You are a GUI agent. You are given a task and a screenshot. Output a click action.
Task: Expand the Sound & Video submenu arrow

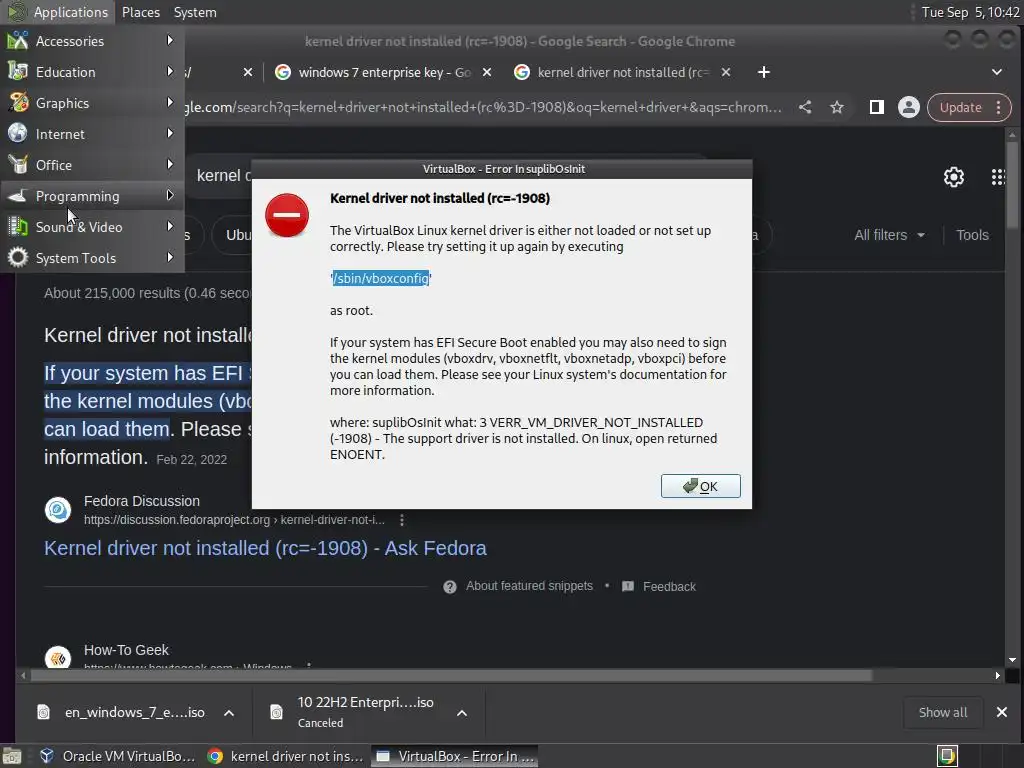(170, 227)
